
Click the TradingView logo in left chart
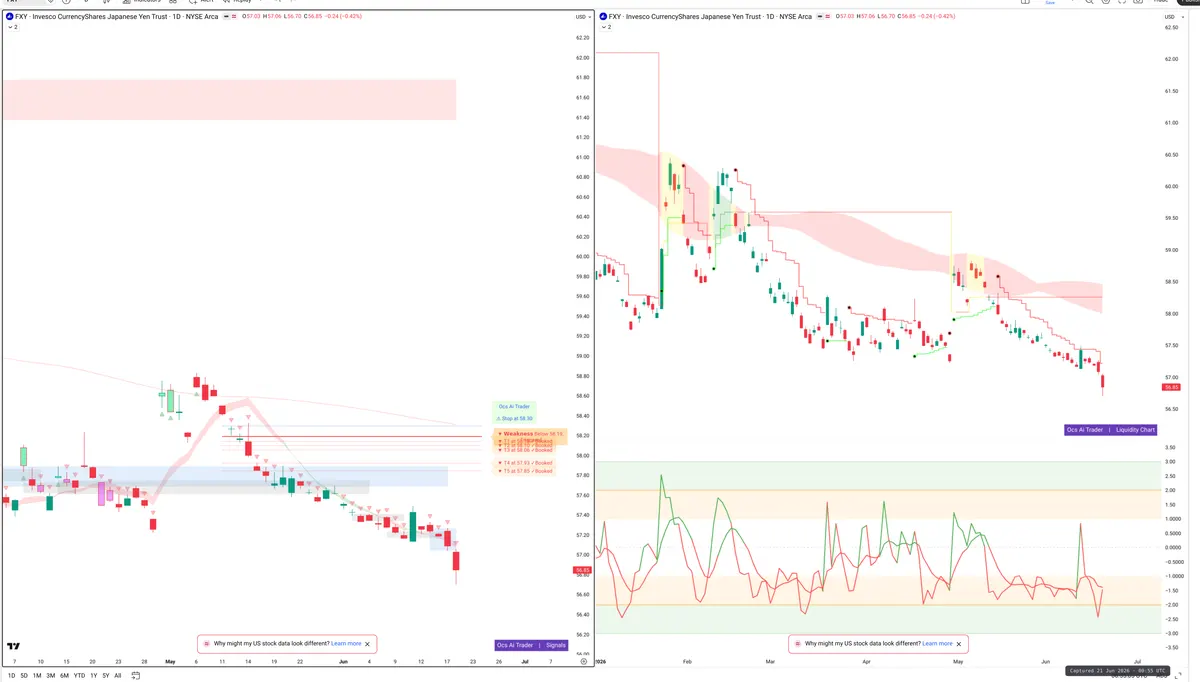click(x=14, y=647)
